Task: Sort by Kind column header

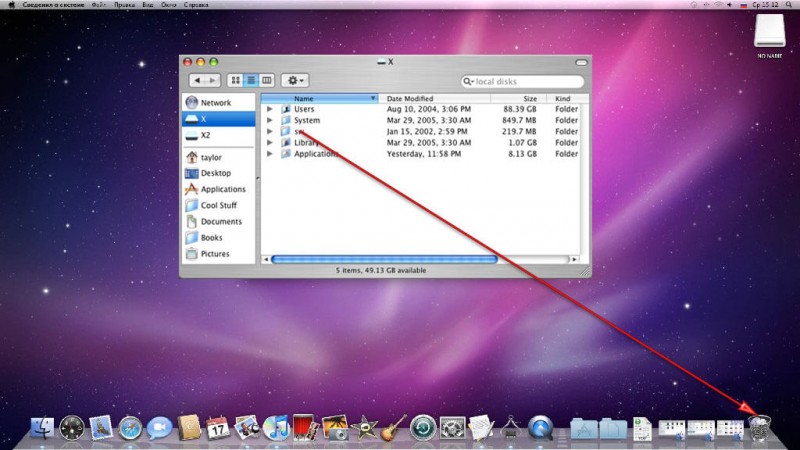Action: click(567, 98)
